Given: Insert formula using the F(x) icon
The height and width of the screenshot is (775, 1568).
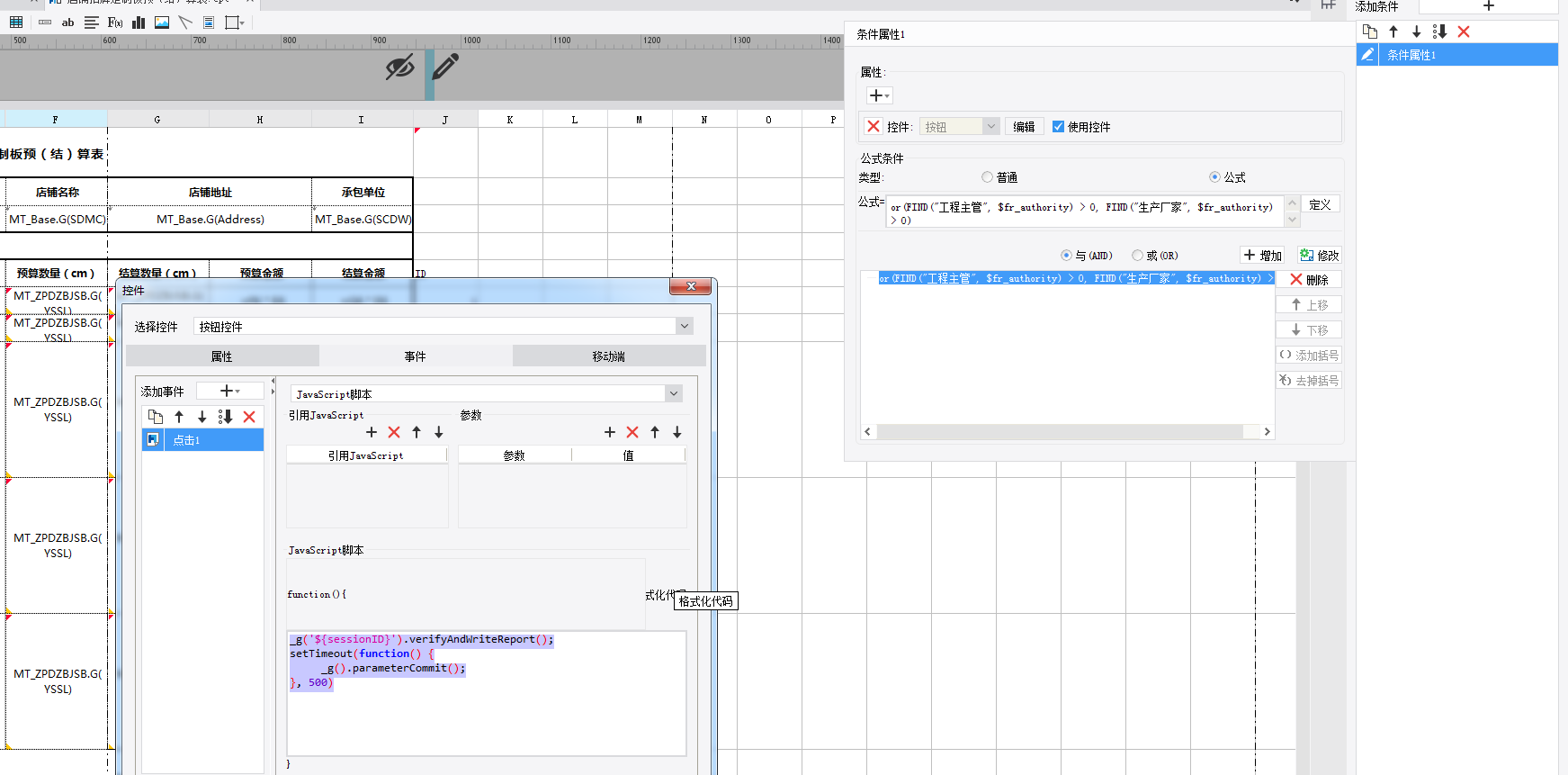Looking at the screenshot, I should [x=115, y=23].
